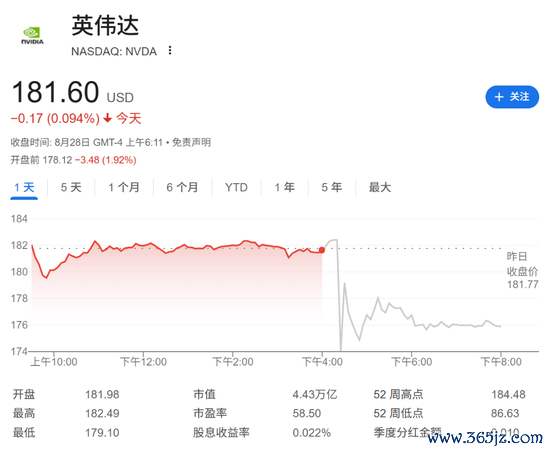
Task: Click the 市值 4.43万亿 value
Action: coord(315,394)
